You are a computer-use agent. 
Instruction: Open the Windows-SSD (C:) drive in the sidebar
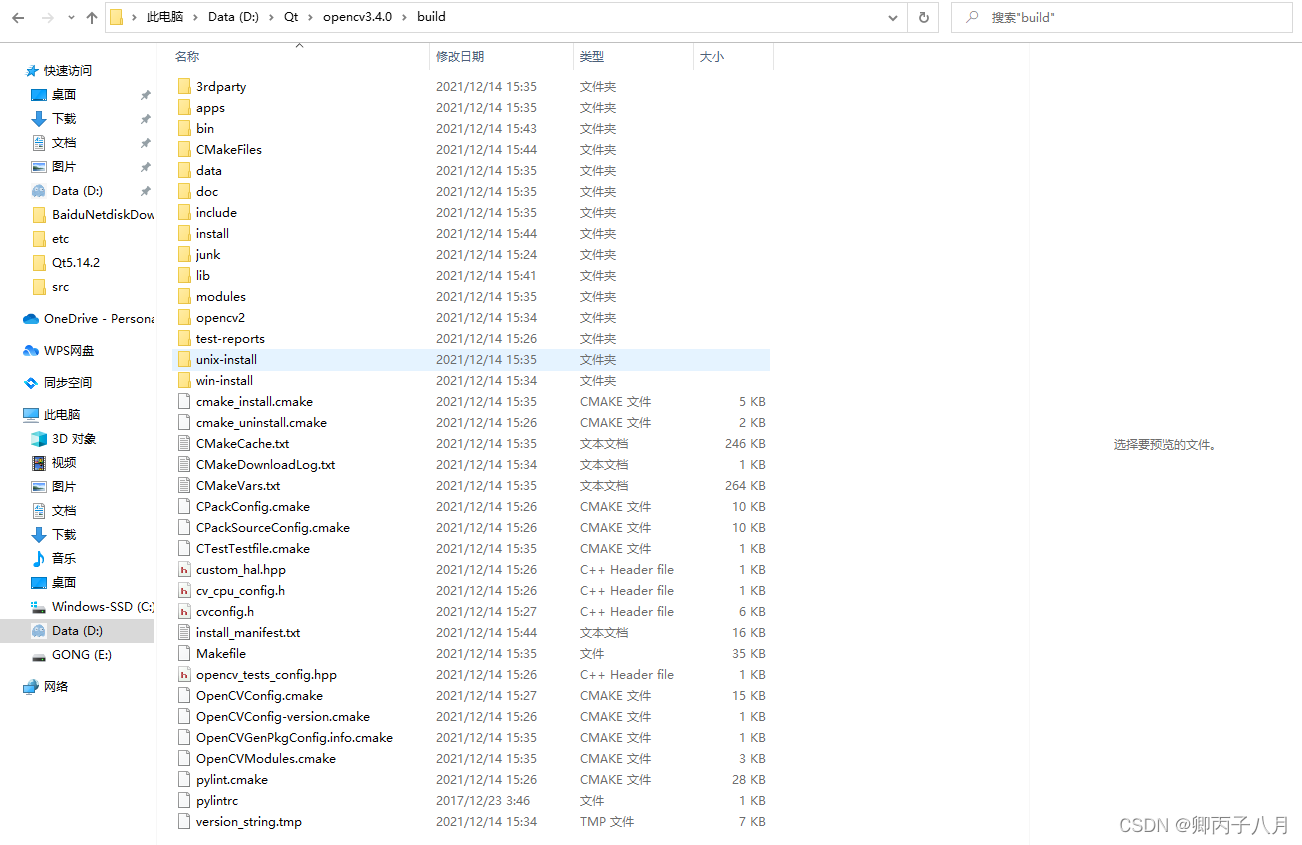[95, 606]
